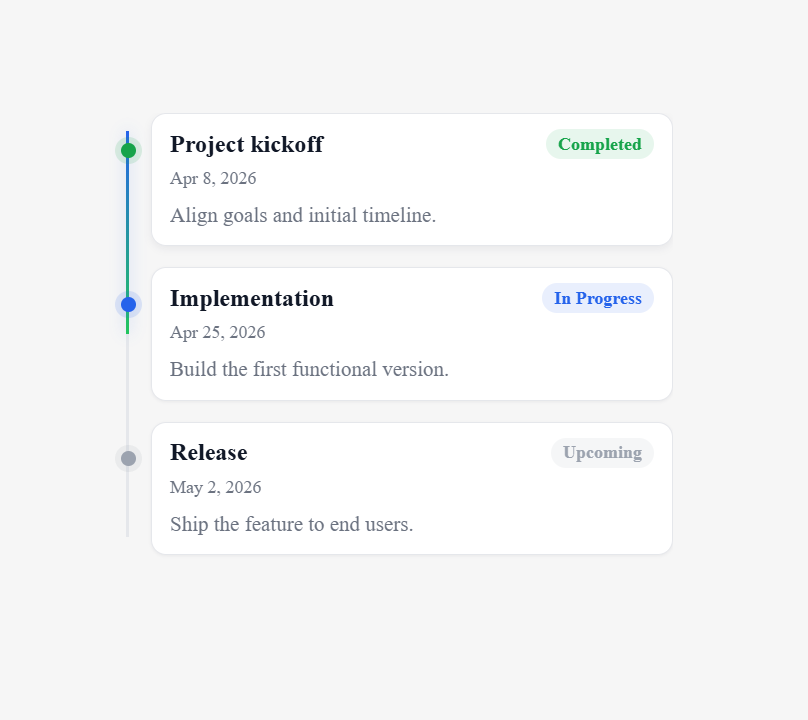The width and height of the screenshot is (808, 720).
Task: Click the Apr 8, 2026 date
Action: (x=213, y=178)
